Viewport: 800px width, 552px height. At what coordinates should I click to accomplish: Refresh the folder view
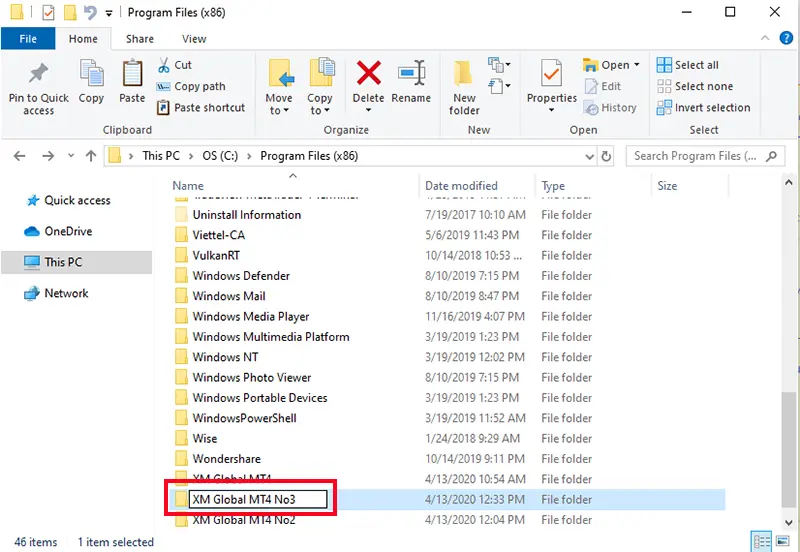click(606, 156)
